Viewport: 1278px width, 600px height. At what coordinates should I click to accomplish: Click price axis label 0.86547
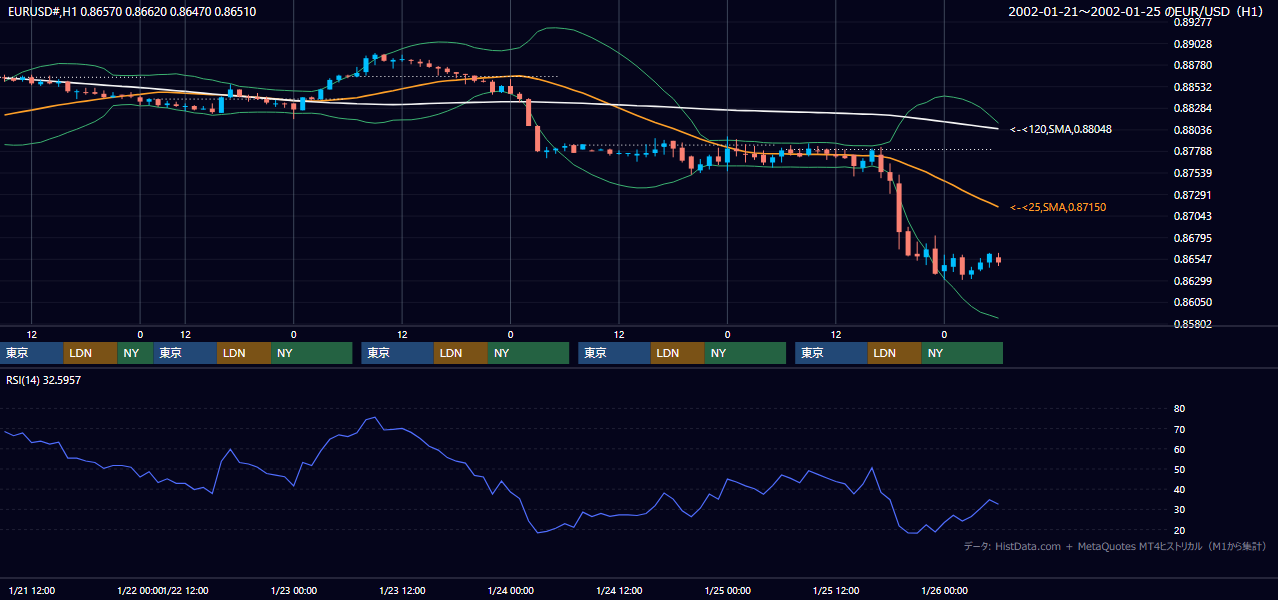tap(1192, 260)
